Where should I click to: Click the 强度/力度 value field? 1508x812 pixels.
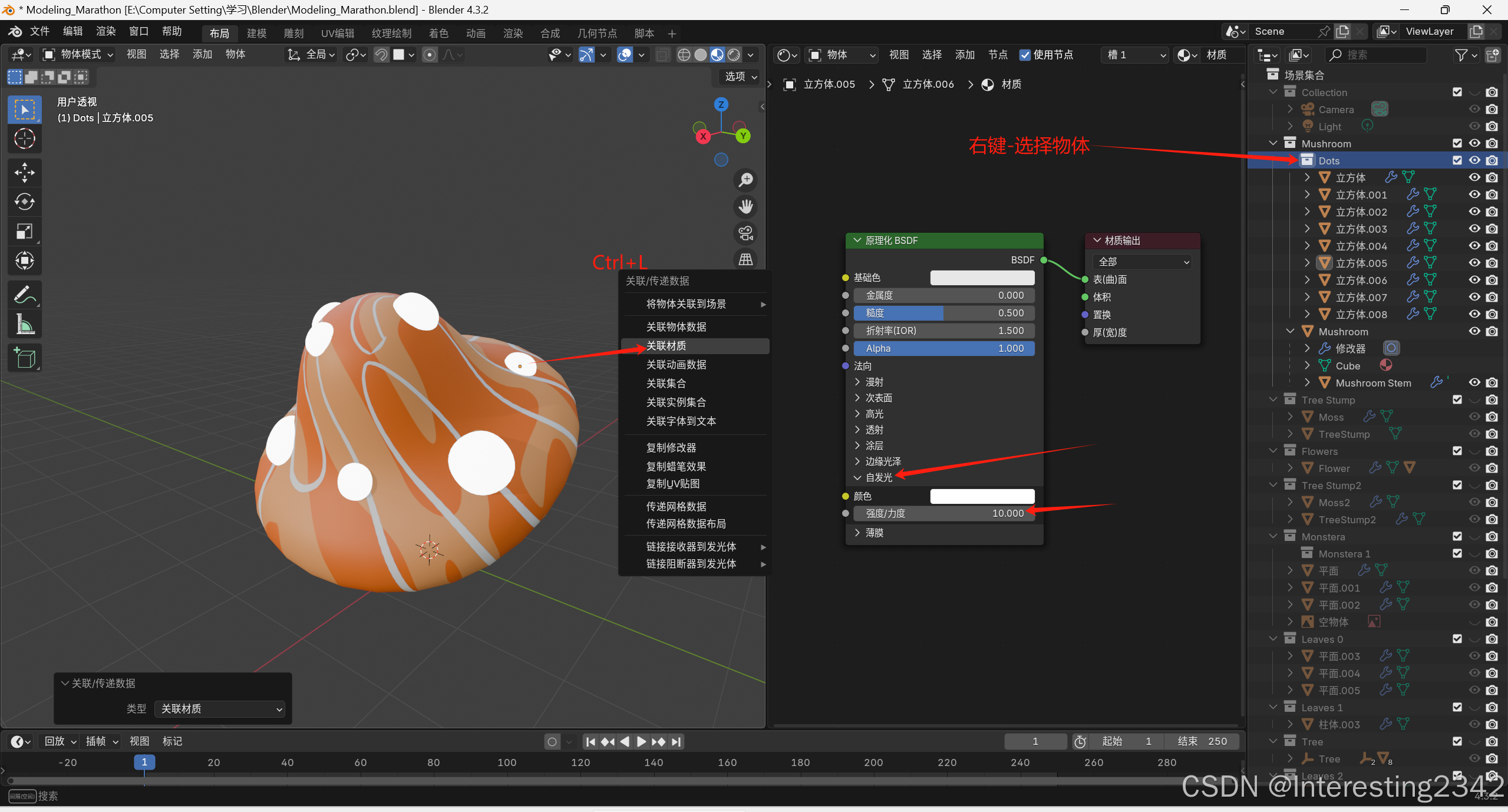click(x=943, y=513)
